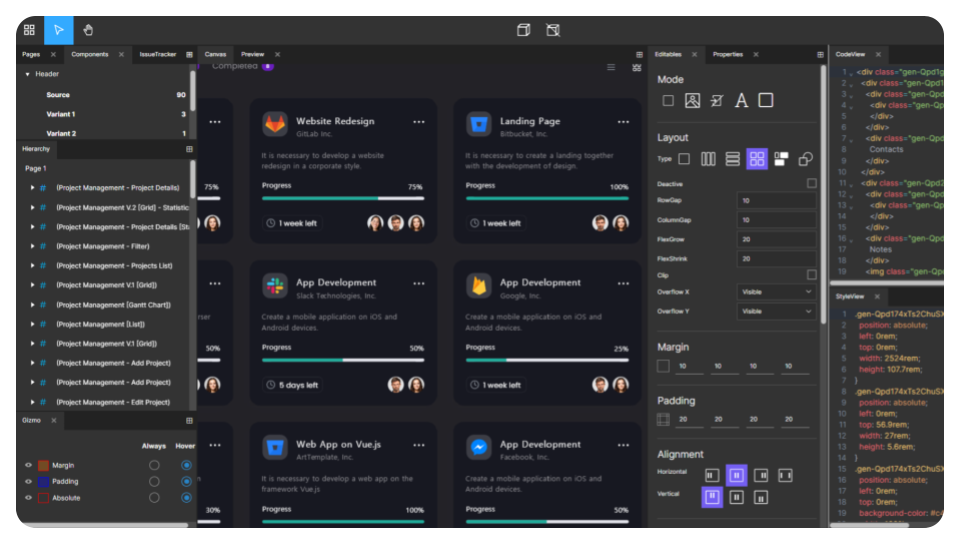Toggle visibility eye for Padding gizmo
The height and width of the screenshot is (540, 960).
tap(28, 481)
